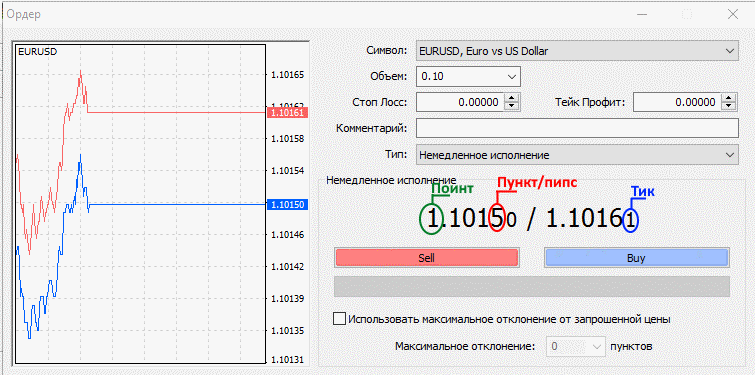This screenshot has height=375, width=755.
Task: Decrease Take Profit with the down arrow
Action: pos(729,106)
